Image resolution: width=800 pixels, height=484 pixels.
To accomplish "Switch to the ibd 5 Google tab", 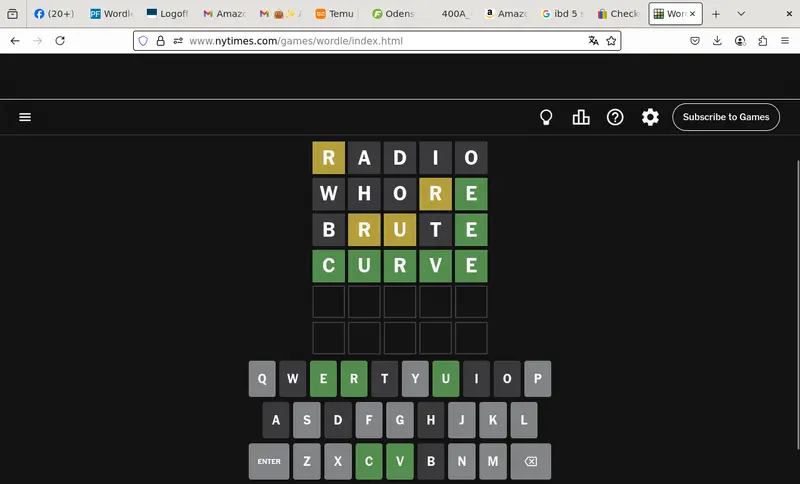I will coord(561,14).
